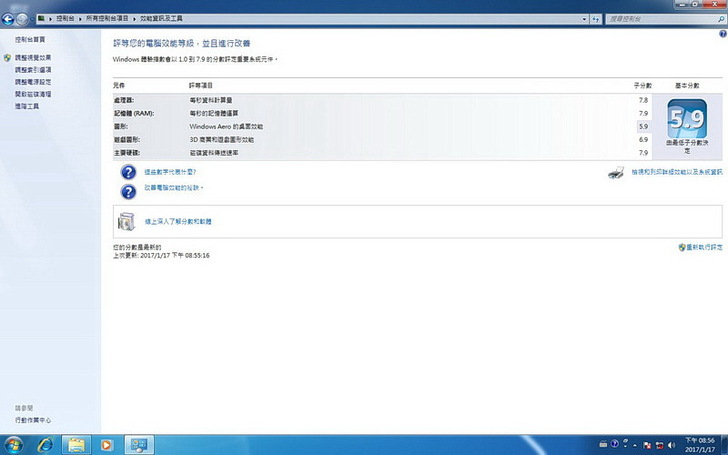Open the 調整索引選項 link

pyautogui.click(x=33, y=70)
